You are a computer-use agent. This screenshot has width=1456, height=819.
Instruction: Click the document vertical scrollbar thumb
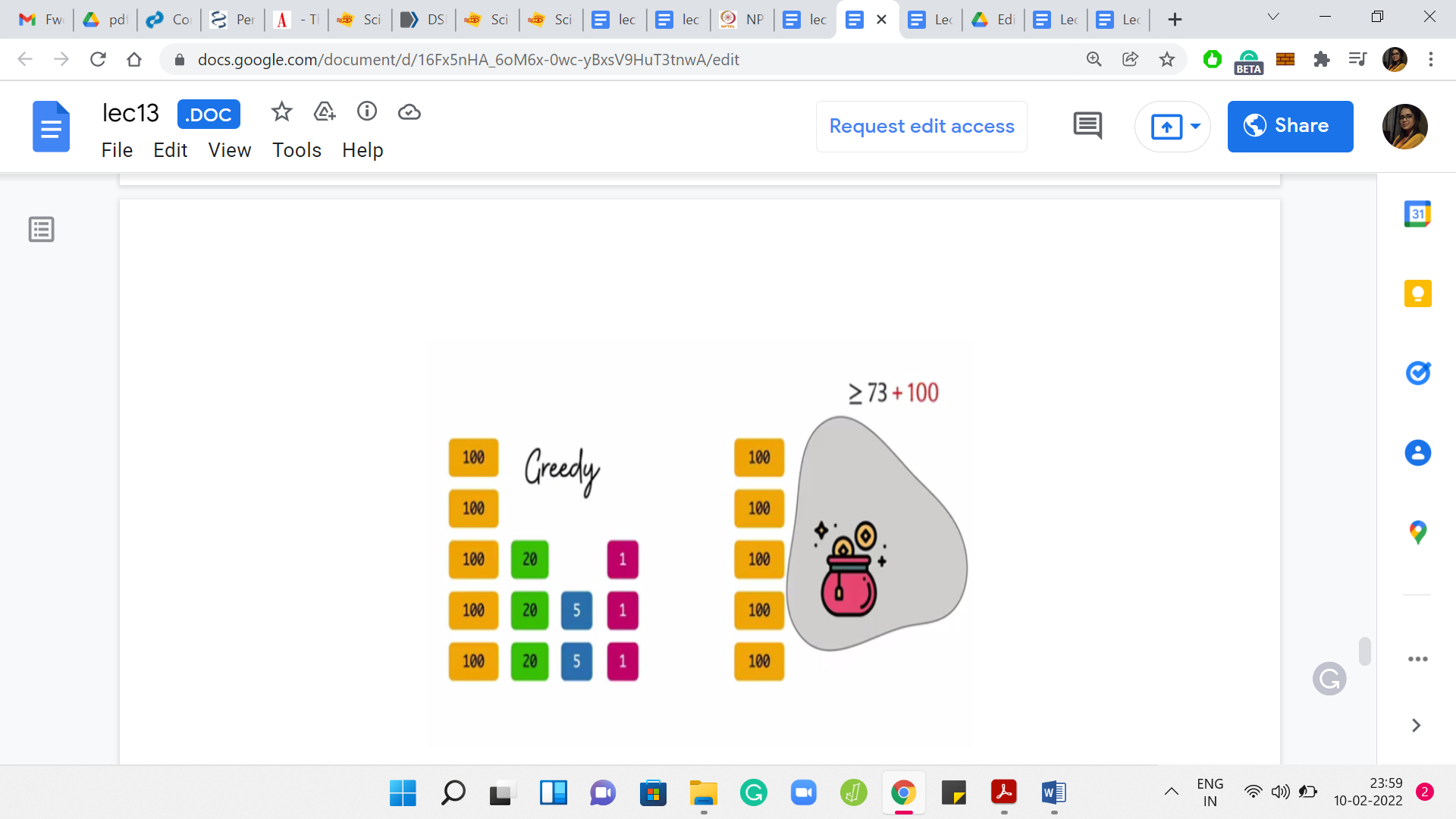click(x=1364, y=651)
